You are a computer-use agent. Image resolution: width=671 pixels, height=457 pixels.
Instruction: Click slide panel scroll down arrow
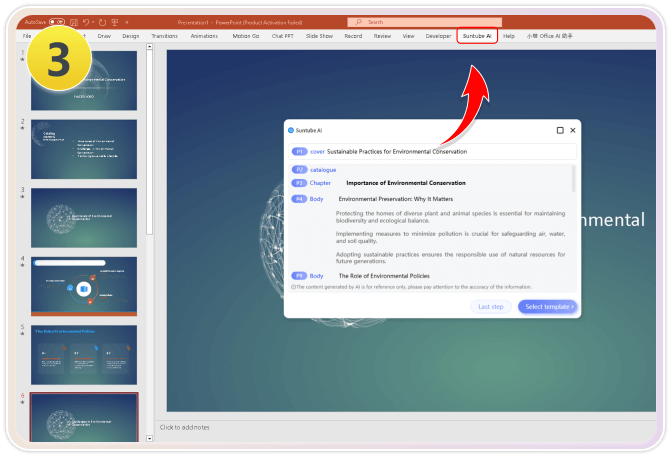click(149, 438)
